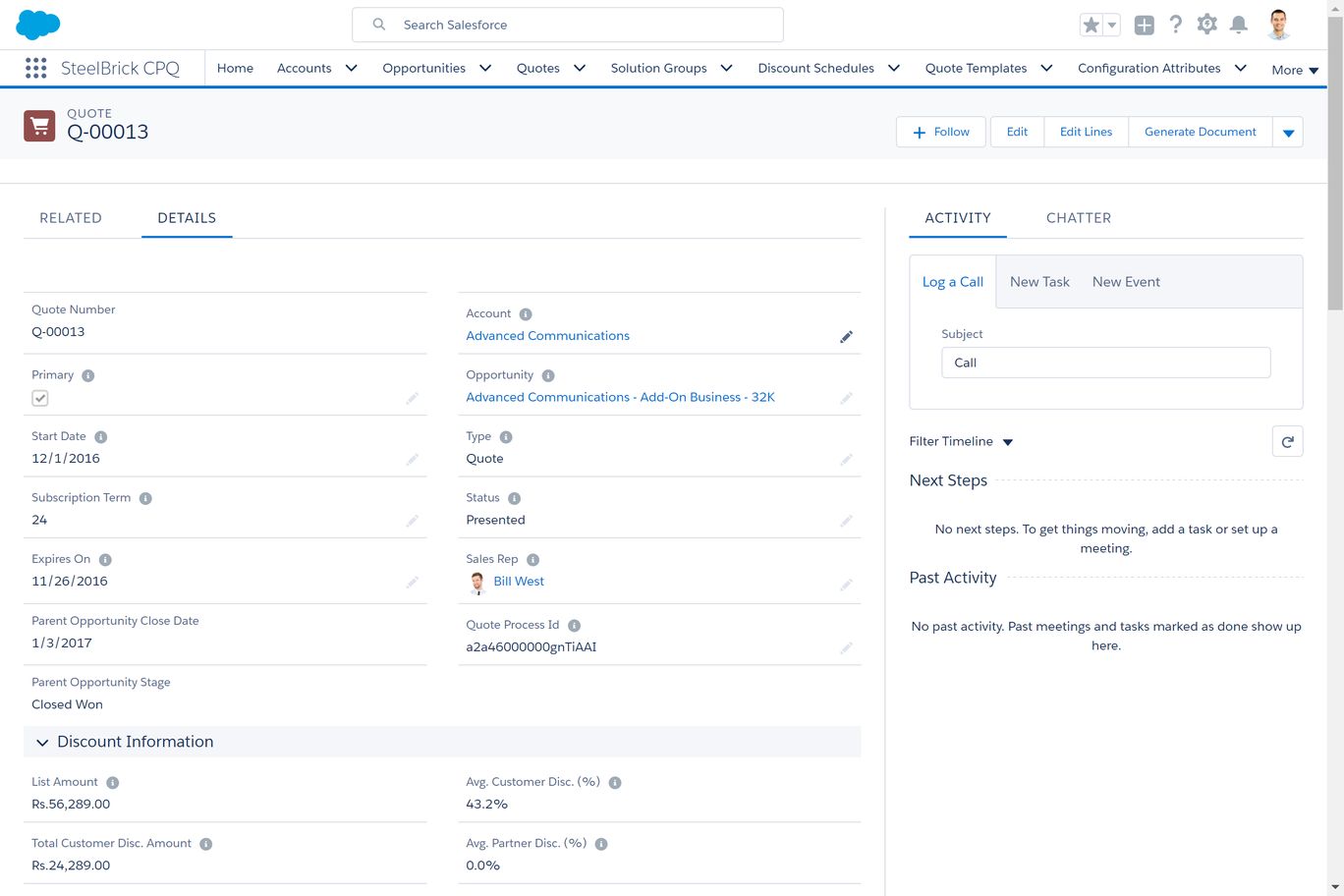Image resolution: width=1344 pixels, height=896 pixels.
Task: Switch to the Chatter tab
Action: 1078,218
